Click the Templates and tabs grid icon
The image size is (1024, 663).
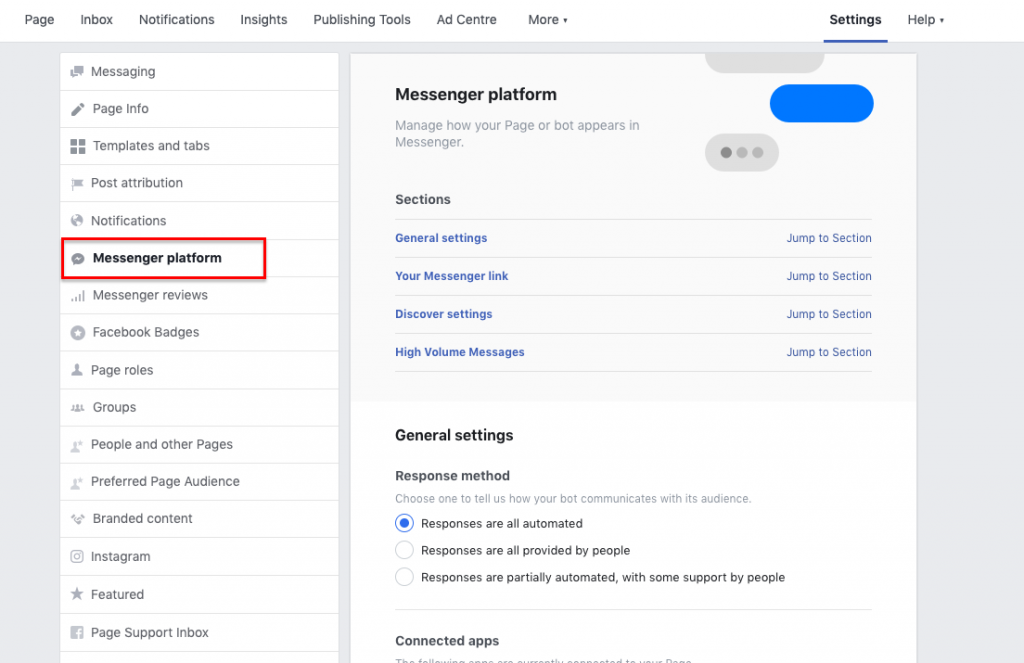[x=78, y=146]
